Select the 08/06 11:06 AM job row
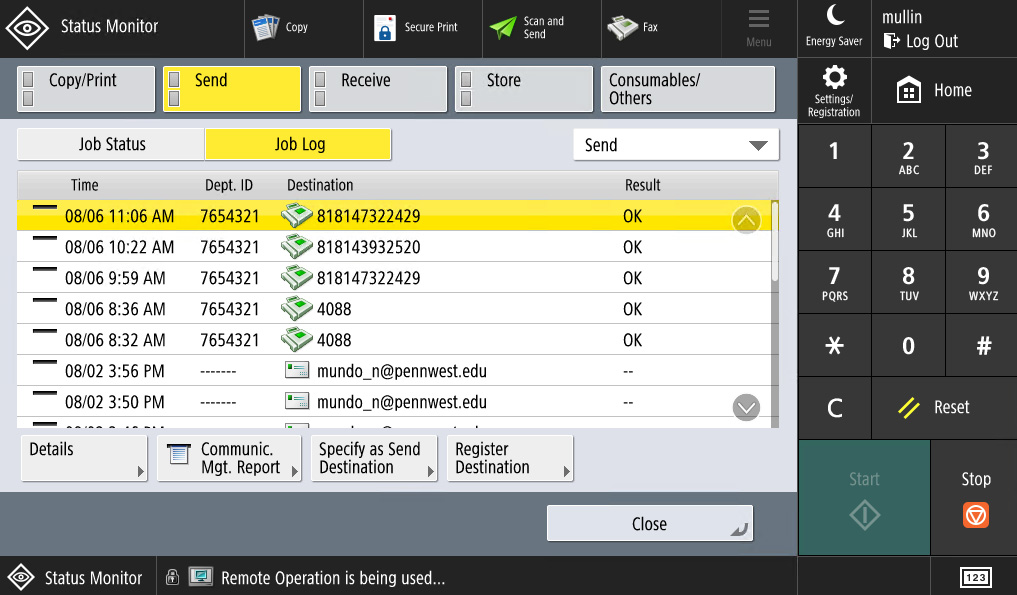The height and width of the screenshot is (595, 1017). [394, 215]
